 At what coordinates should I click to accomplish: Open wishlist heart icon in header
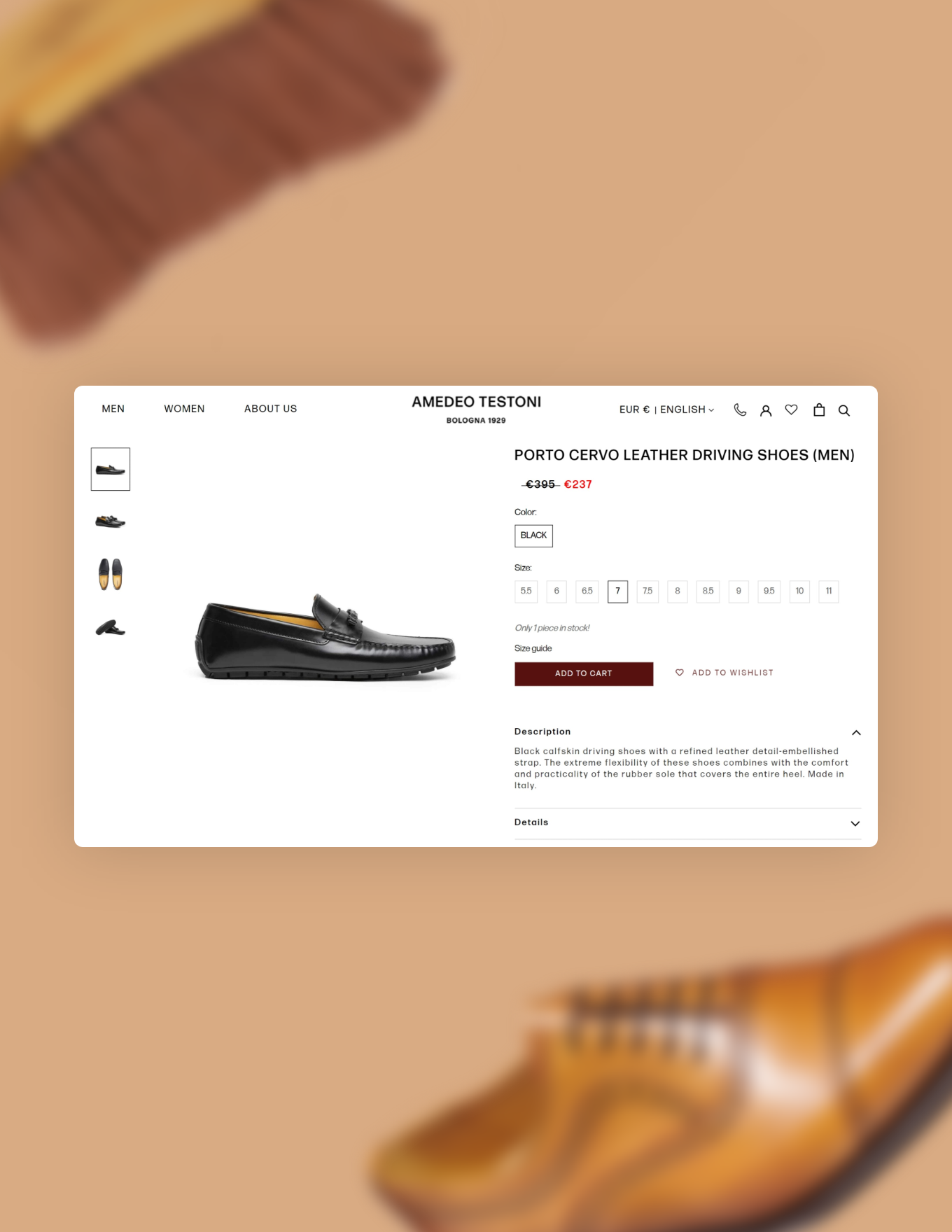point(791,410)
